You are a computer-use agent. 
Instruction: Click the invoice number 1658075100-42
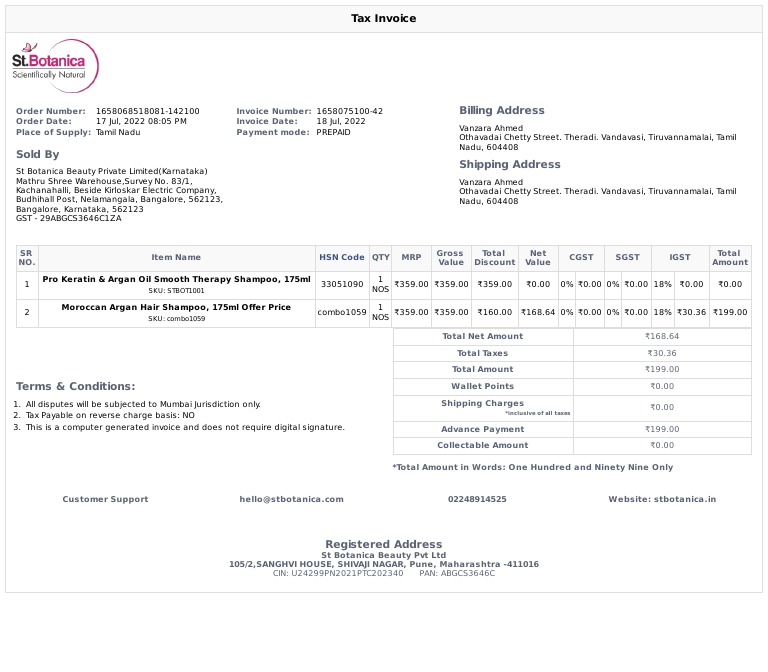pos(349,111)
